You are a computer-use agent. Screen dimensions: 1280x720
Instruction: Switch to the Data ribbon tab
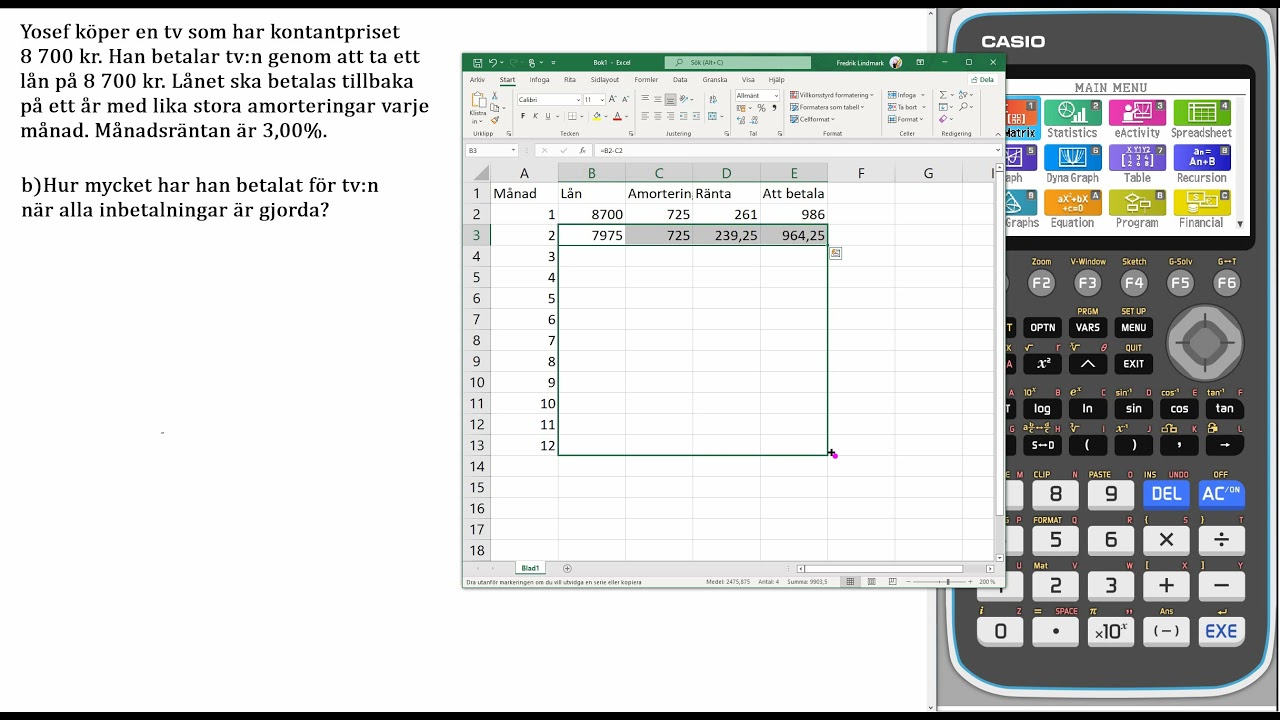(x=680, y=80)
